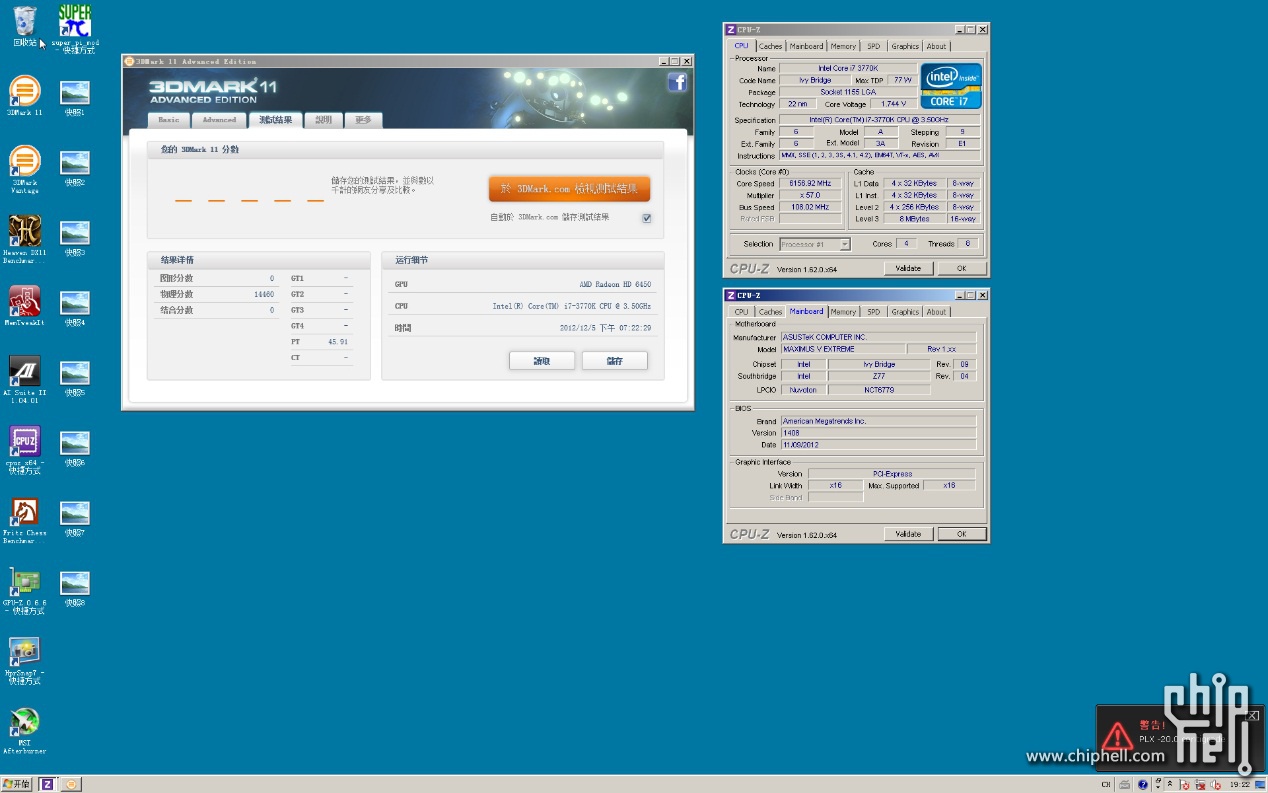The height and width of the screenshot is (793, 1268).
Task: Click the taskbar clock showing 19:22
Action: 1240,784
